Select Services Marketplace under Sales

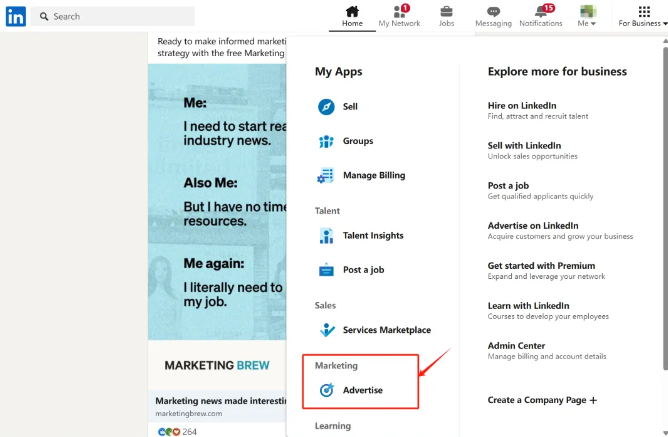tap(387, 330)
